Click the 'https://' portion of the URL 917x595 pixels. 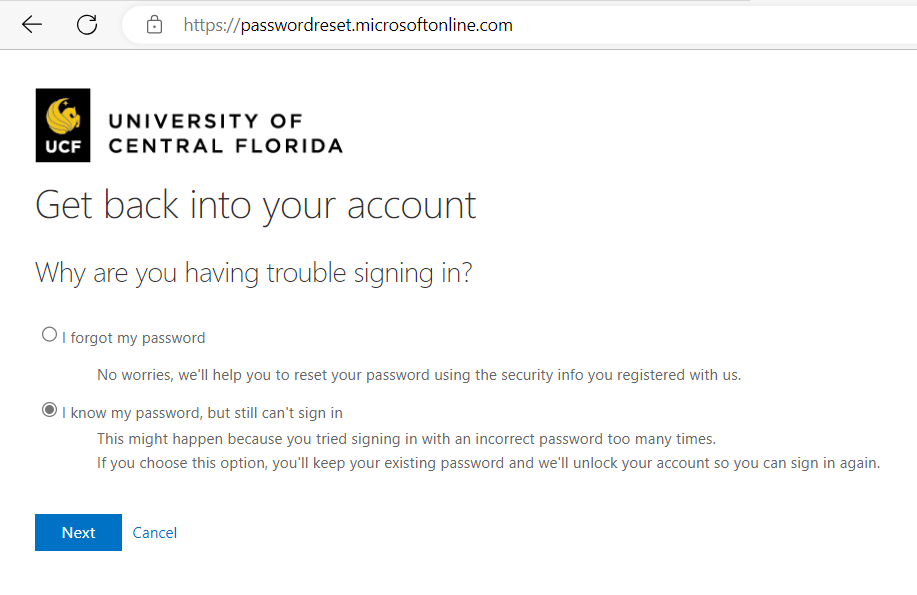point(212,25)
